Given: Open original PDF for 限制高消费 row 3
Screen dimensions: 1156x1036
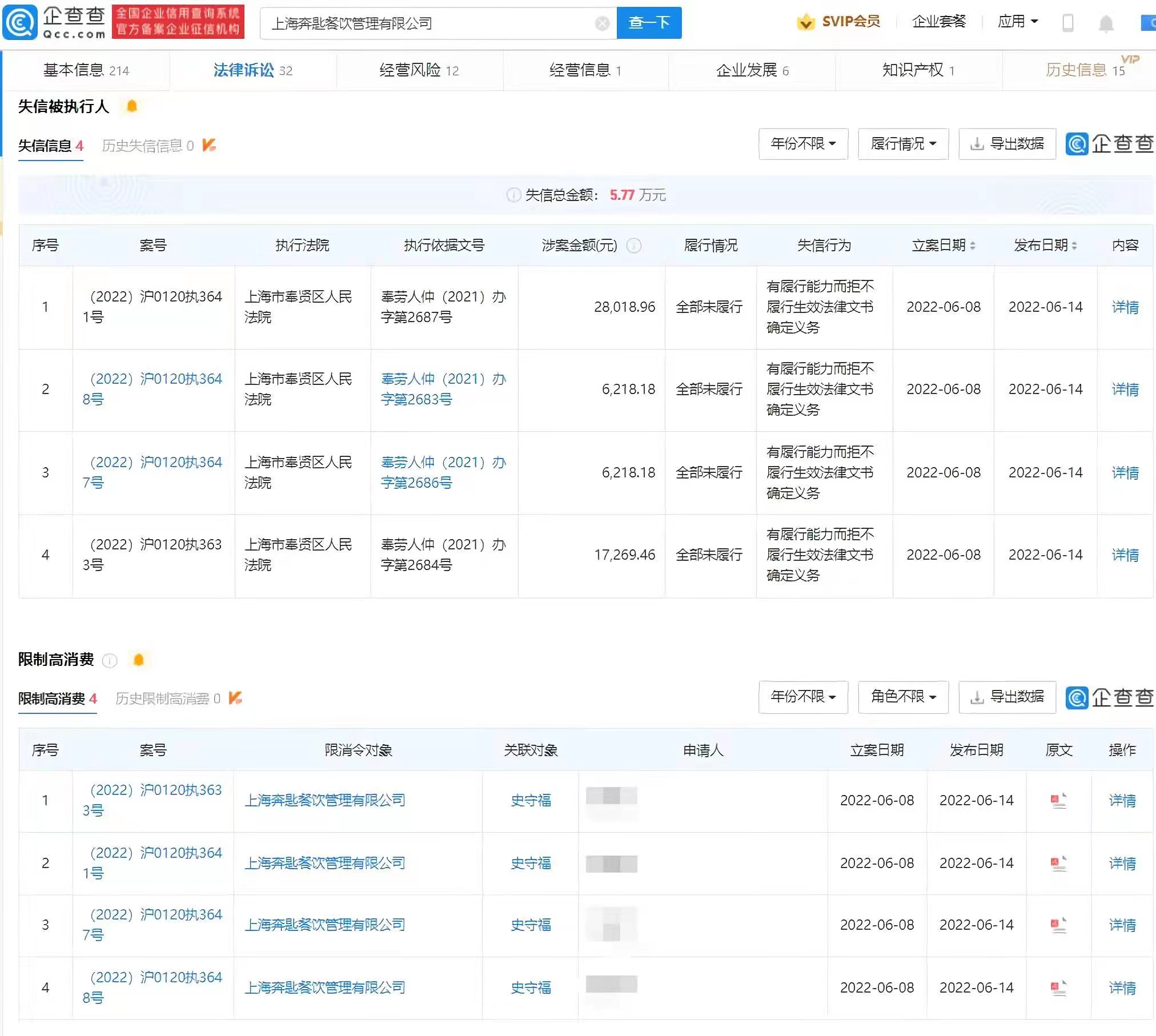Looking at the screenshot, I should (1058, 925).
